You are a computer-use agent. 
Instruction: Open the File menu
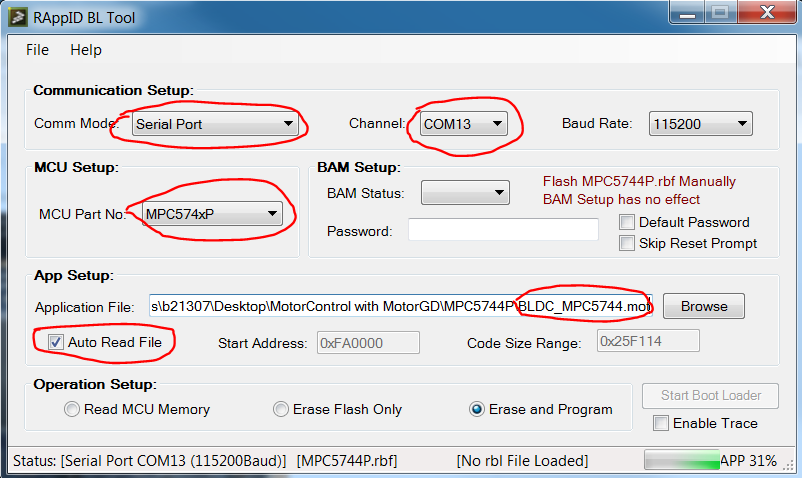click(37, 50)
